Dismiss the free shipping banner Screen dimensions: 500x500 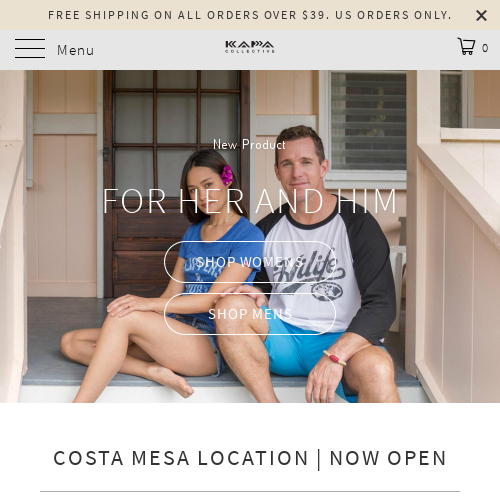(481, 15)
